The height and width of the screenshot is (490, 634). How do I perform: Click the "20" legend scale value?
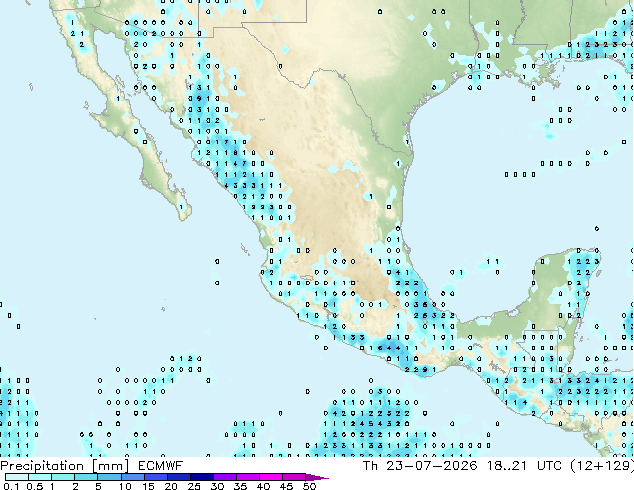tap(171, 486)
